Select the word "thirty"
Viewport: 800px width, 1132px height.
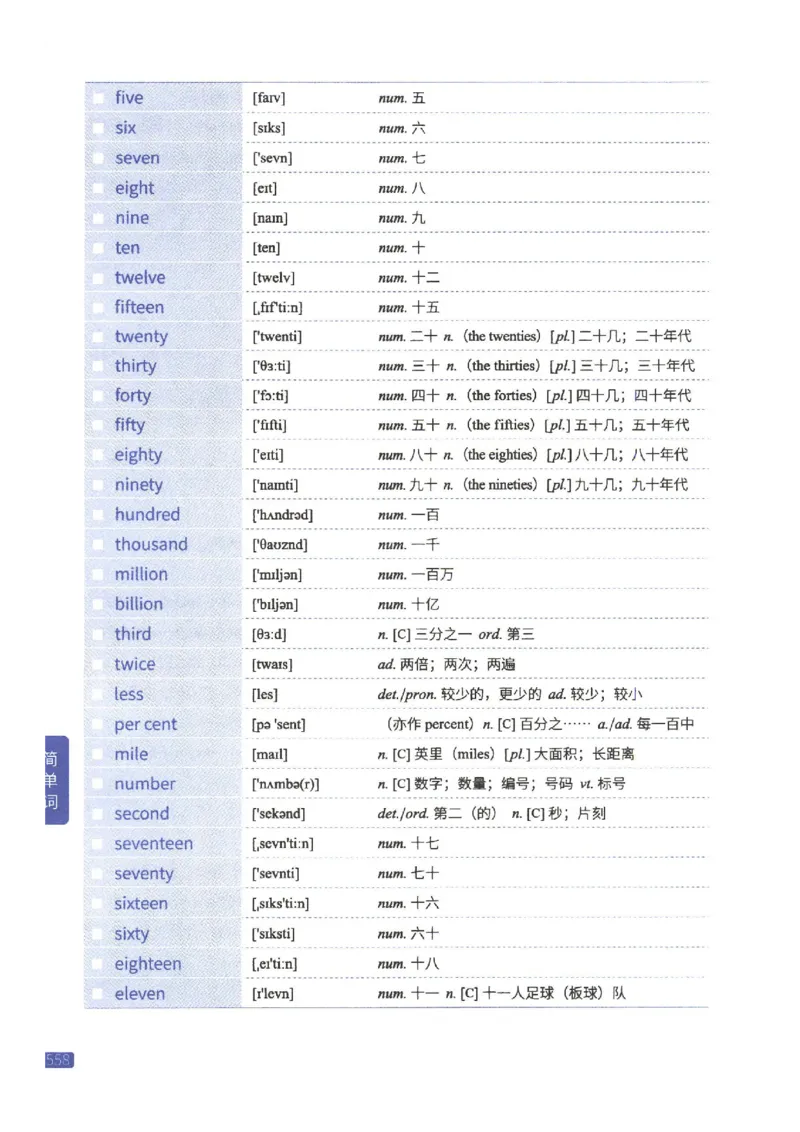coord(135,366)
